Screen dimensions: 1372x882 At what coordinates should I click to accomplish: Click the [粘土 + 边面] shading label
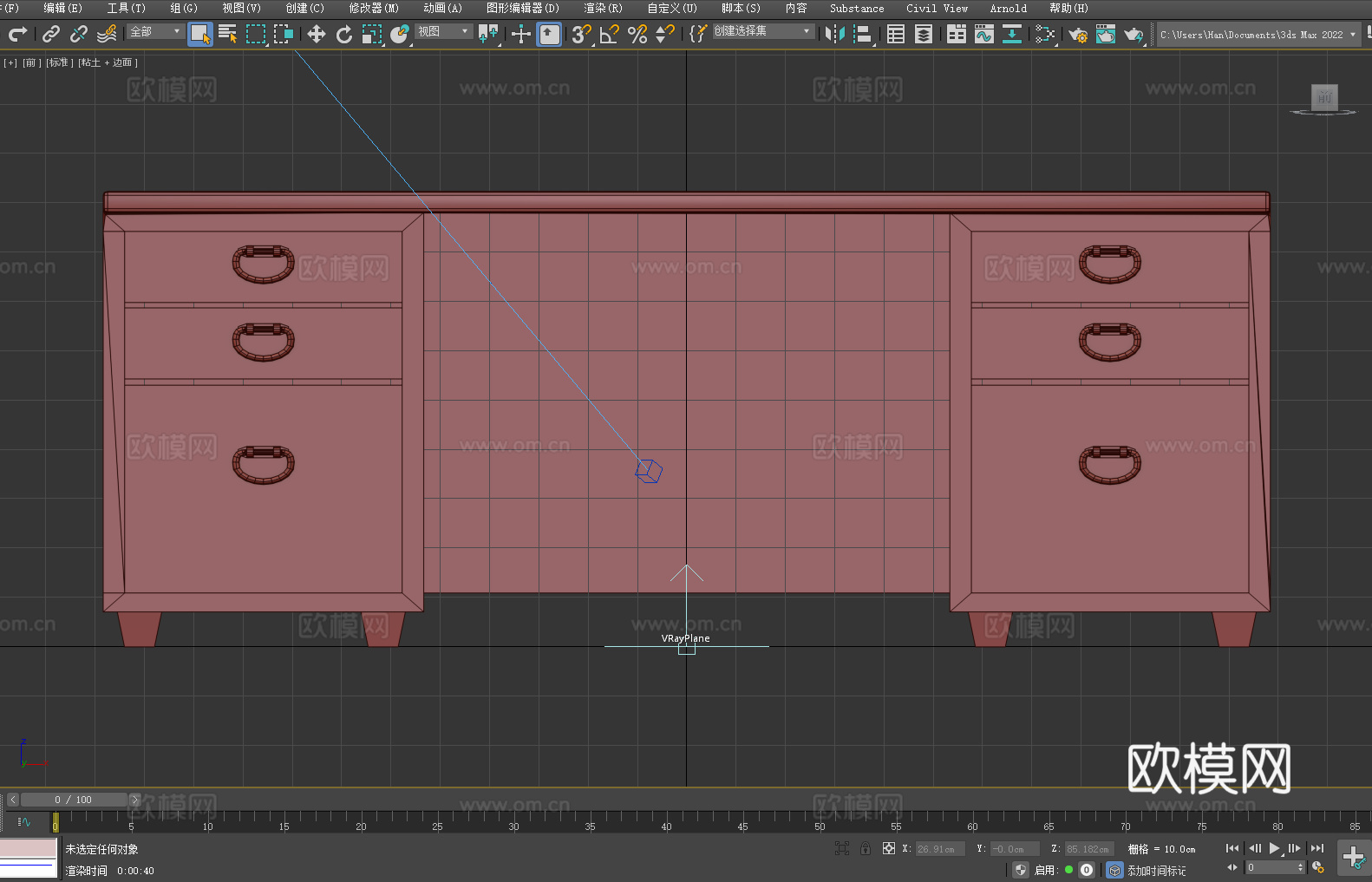click(x=108, y=62)
